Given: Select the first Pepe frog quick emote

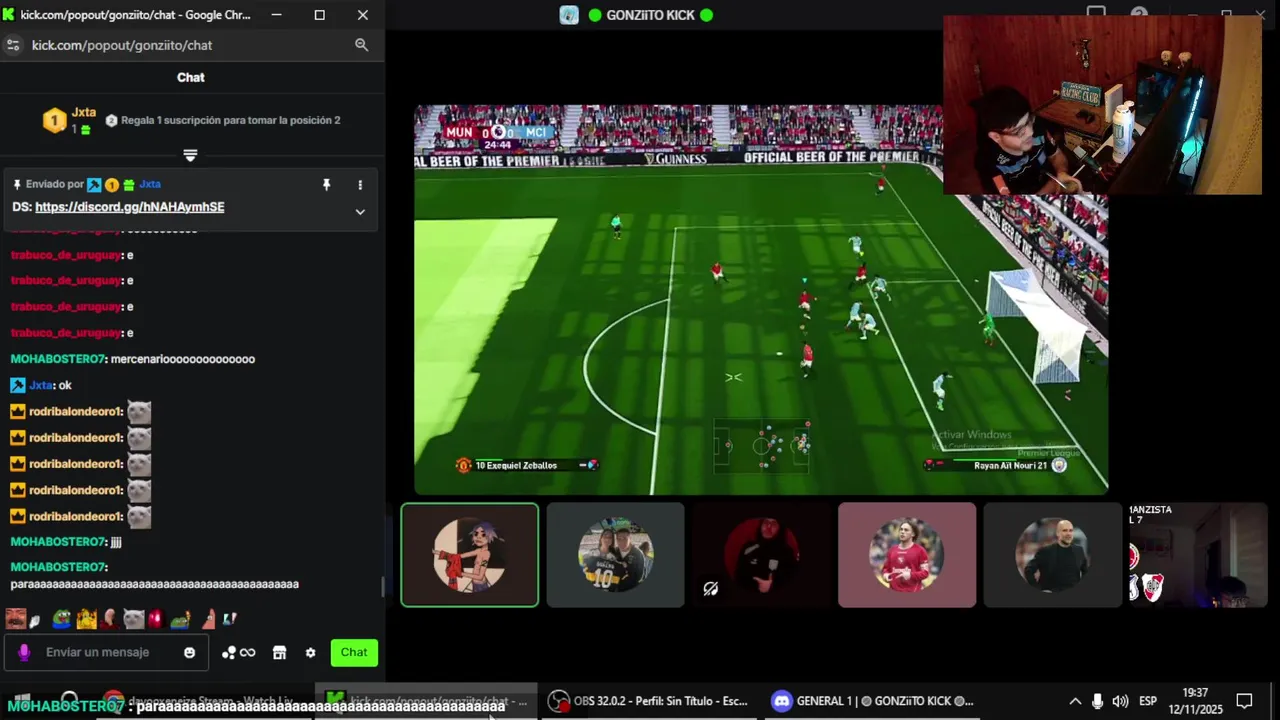Looking at the screenshot, I should 63,620.
